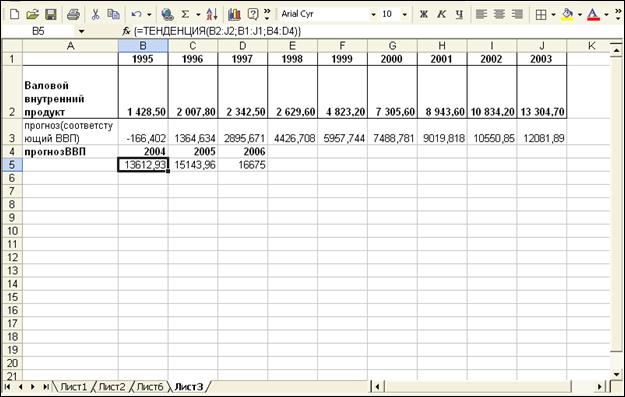Create a new blank workbook
Screen dimensions: 625x397
[14, 15]
